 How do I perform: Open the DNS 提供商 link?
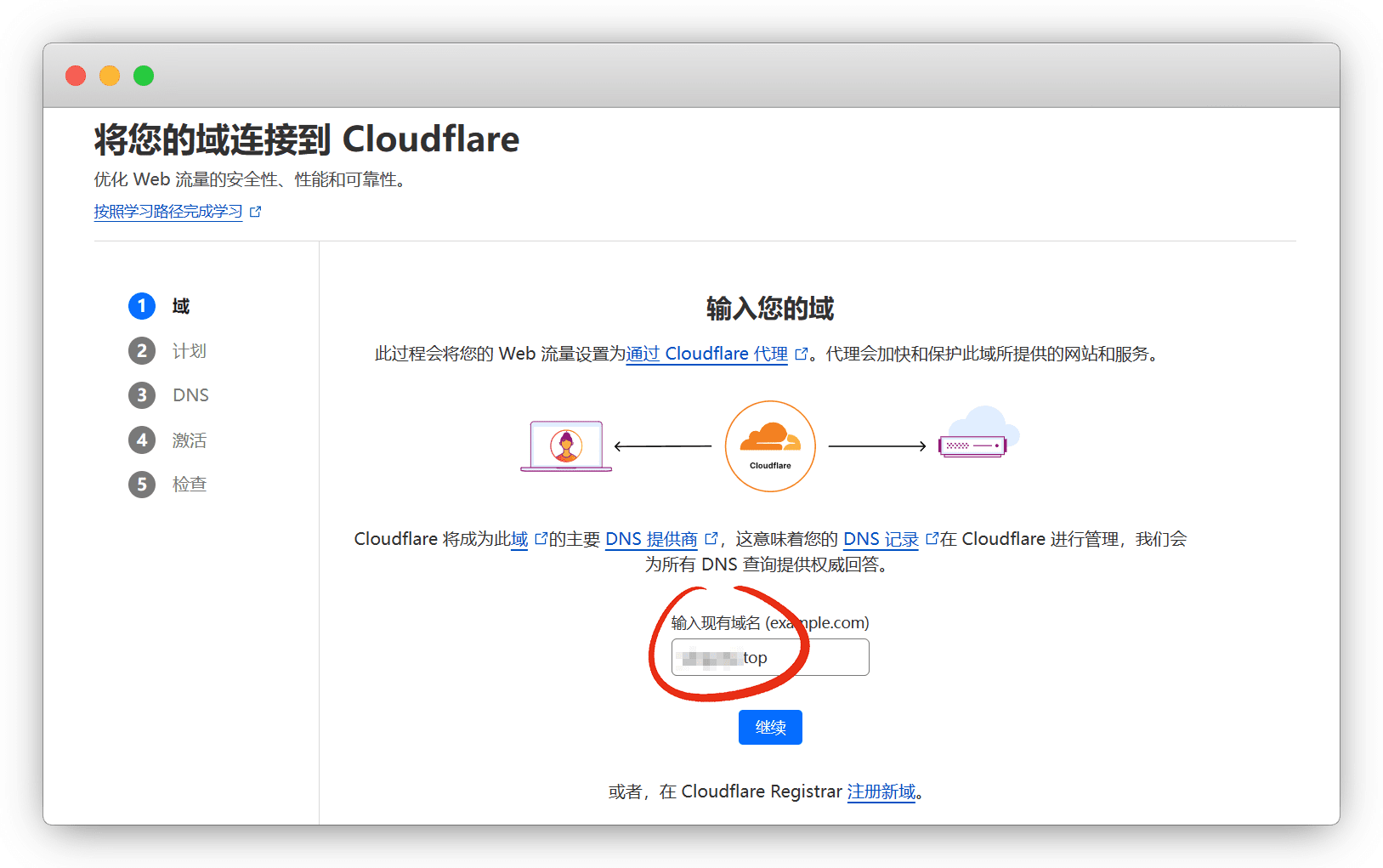coord(651,539)
